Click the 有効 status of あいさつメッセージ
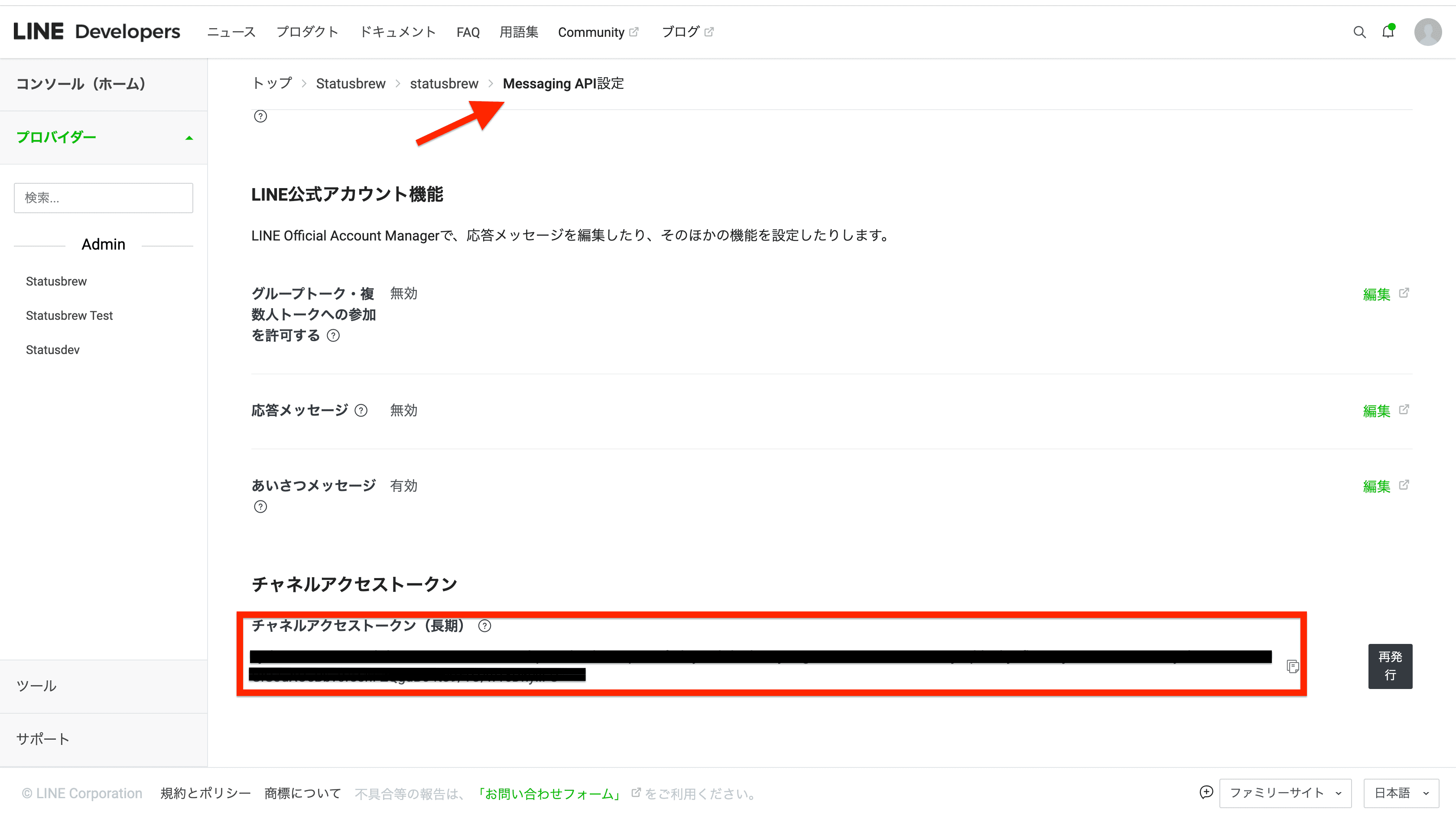The width and height of the screenshot is (1456, 819). [403, 486]
